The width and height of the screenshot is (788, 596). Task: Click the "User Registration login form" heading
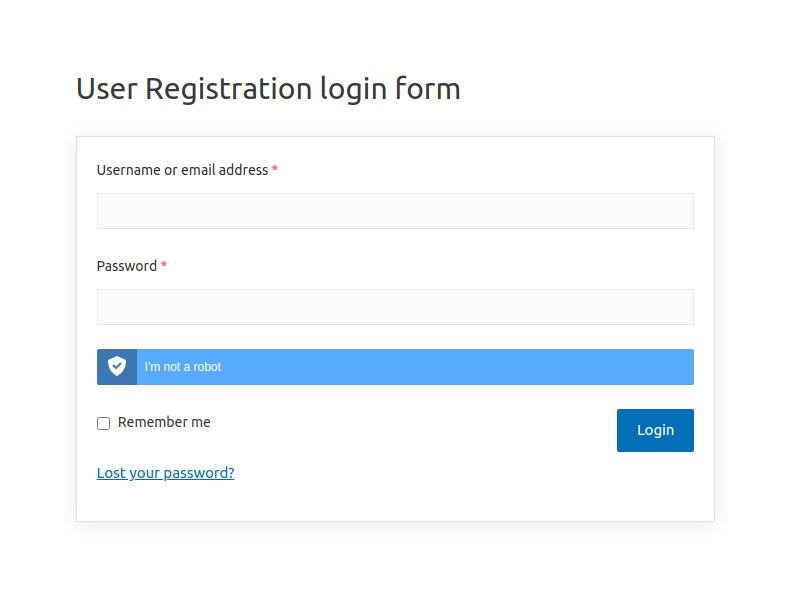(268, 89)
